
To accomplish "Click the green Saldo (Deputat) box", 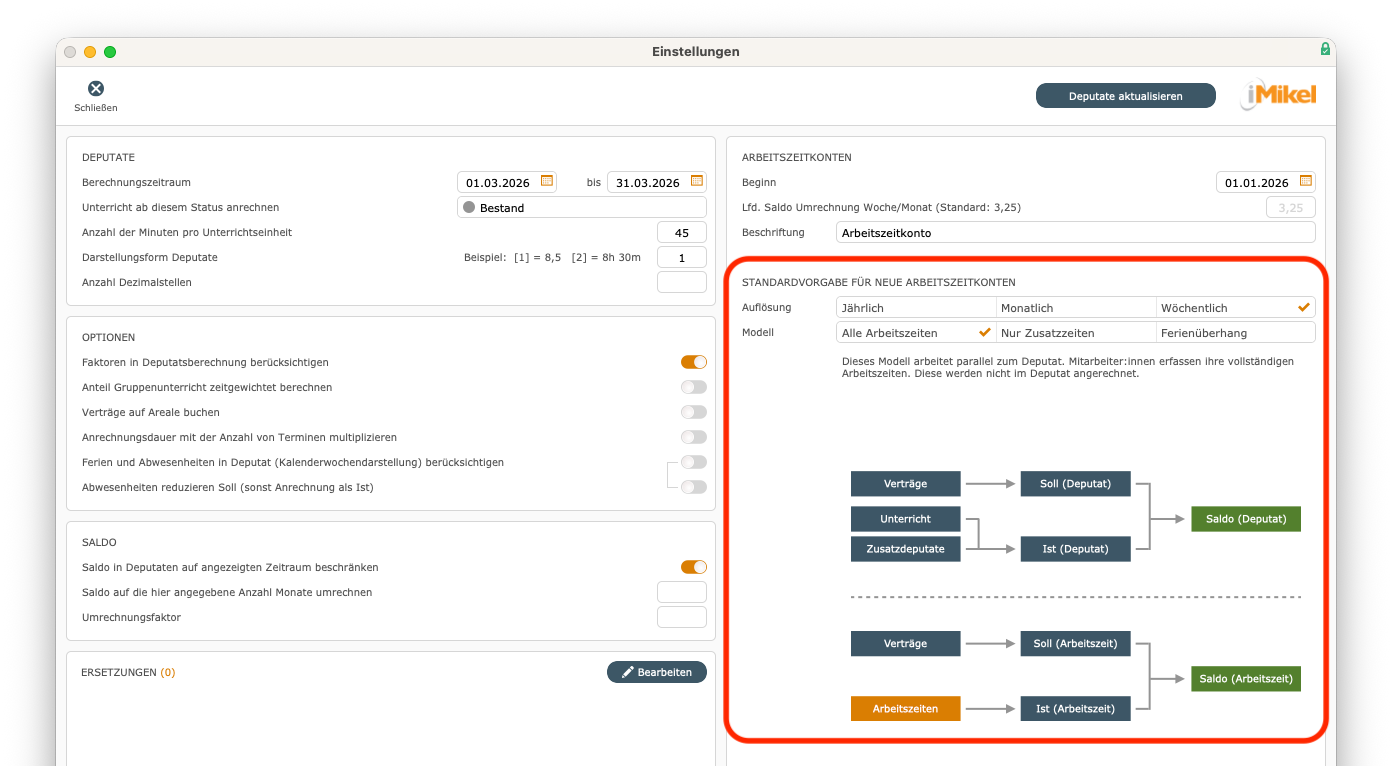I will 1245,519.
